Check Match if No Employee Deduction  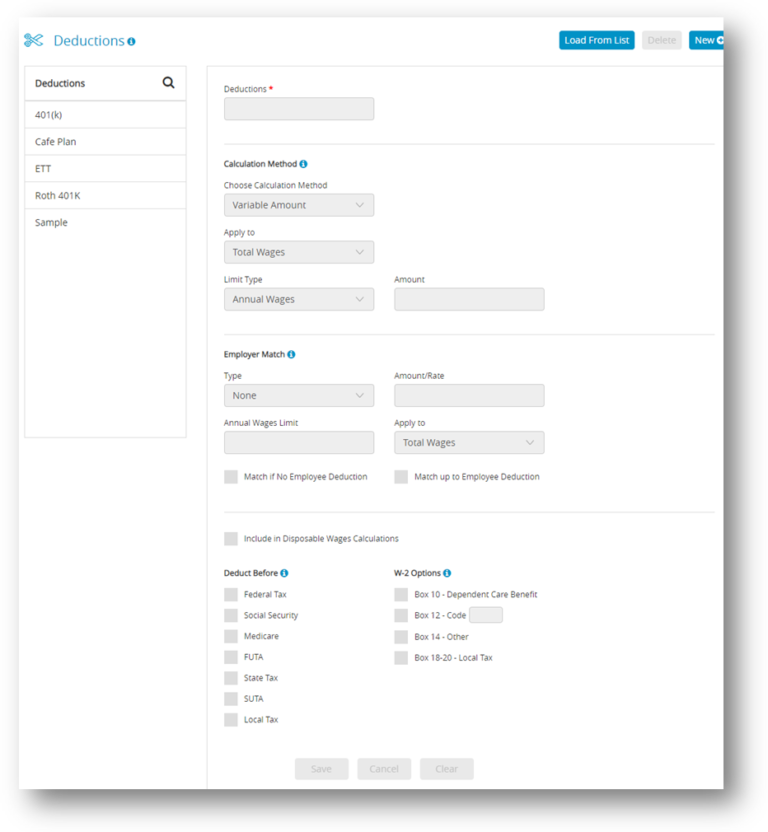[x=231, y=476]
